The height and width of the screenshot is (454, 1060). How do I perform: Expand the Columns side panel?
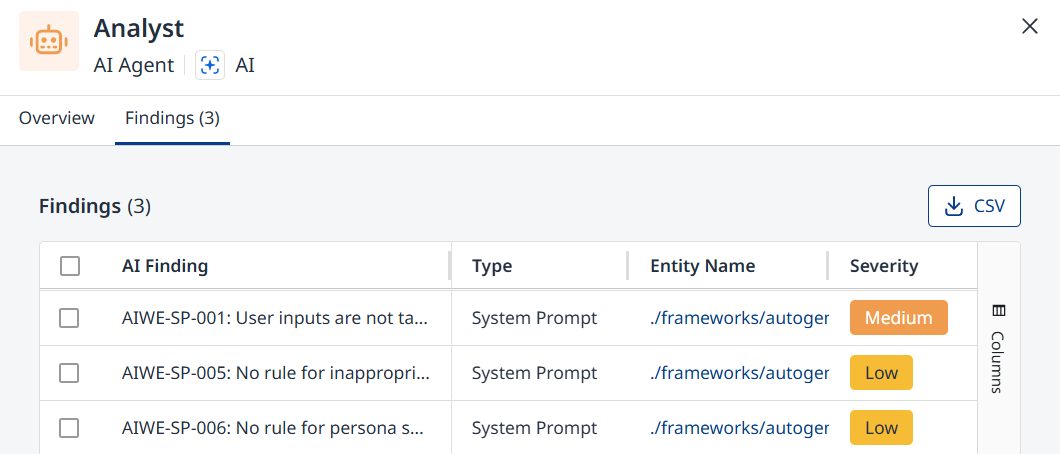pyautogui.click(x=998, y=349)
